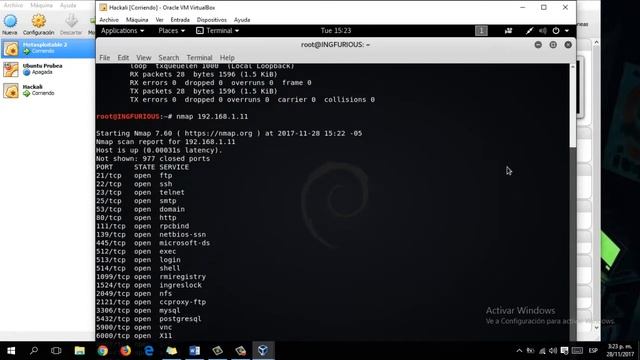Launch Microsoft Edge from taskbar

[149, 351]
